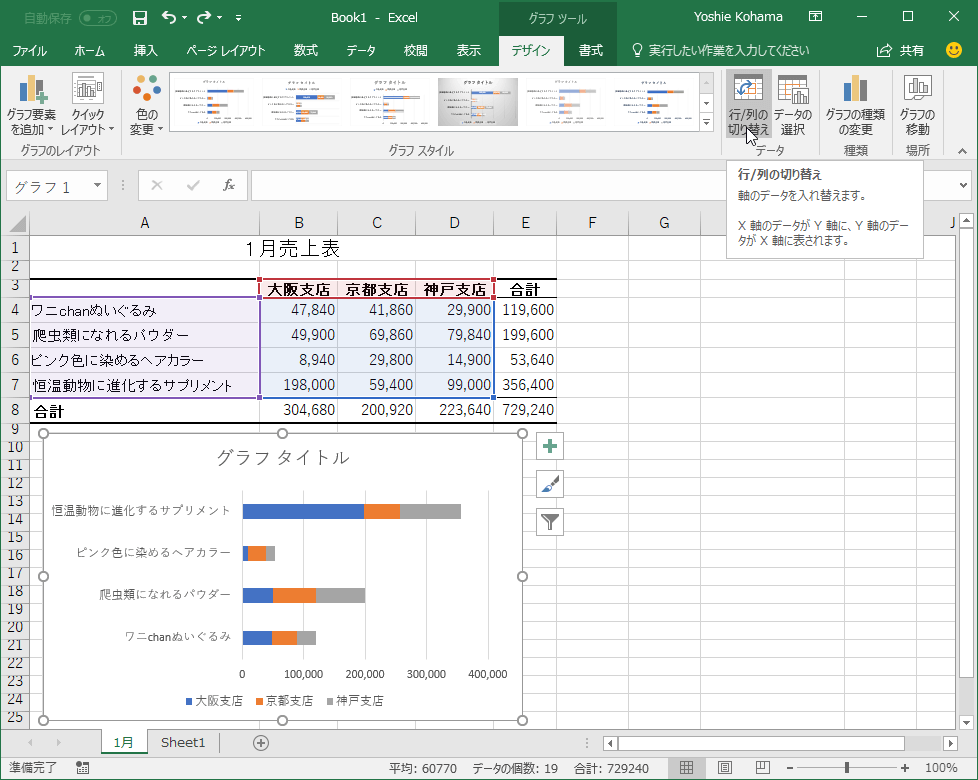Click the 元に戻す icon

coord(166,17)
